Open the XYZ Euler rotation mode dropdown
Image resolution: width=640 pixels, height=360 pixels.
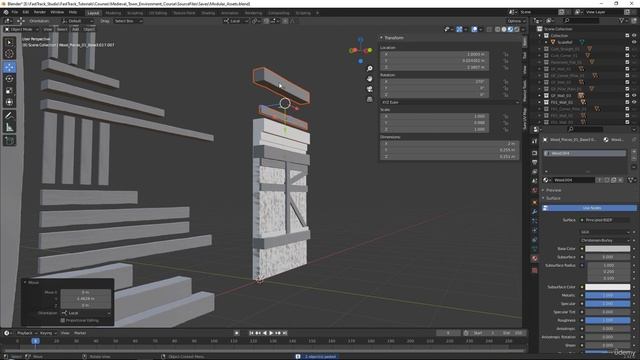click(450, 102)
